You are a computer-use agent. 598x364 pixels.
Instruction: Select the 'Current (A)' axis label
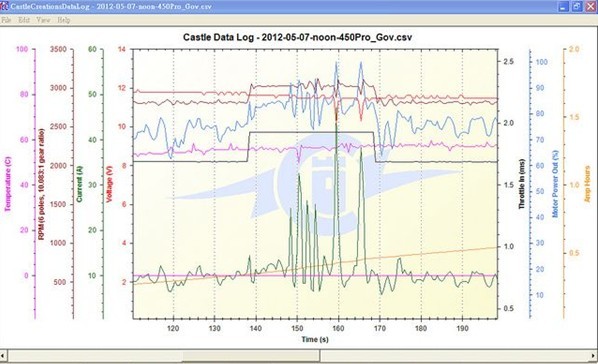[x=79, y=184]
